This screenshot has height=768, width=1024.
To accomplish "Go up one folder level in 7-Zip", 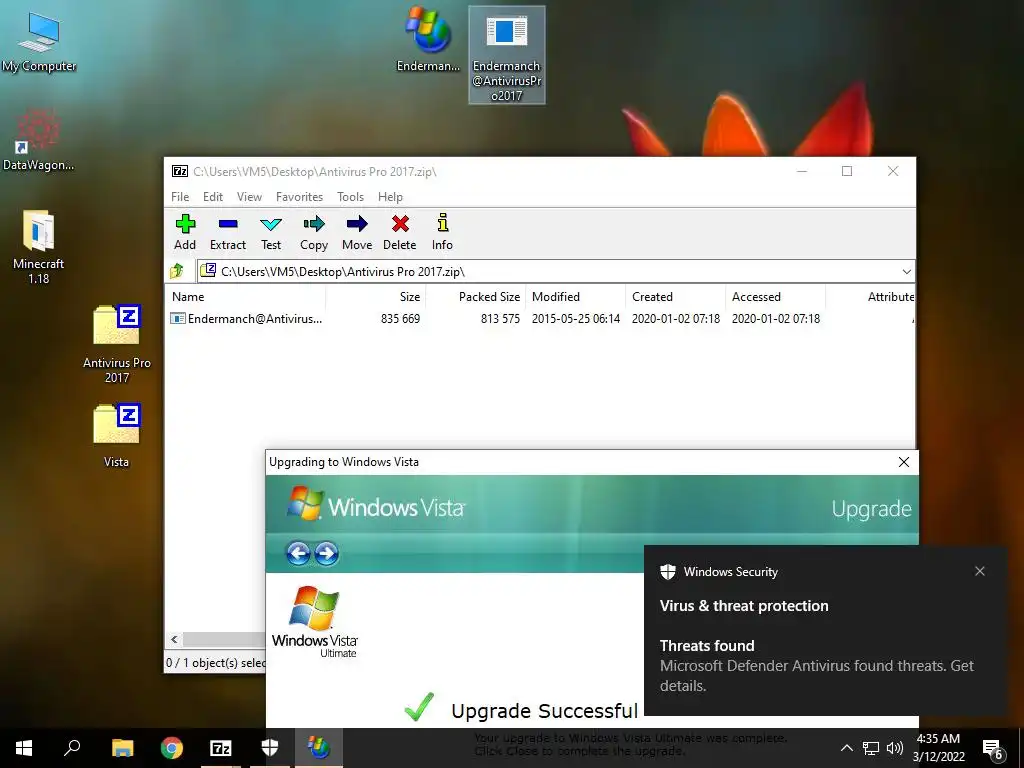I will click(177, 271).
